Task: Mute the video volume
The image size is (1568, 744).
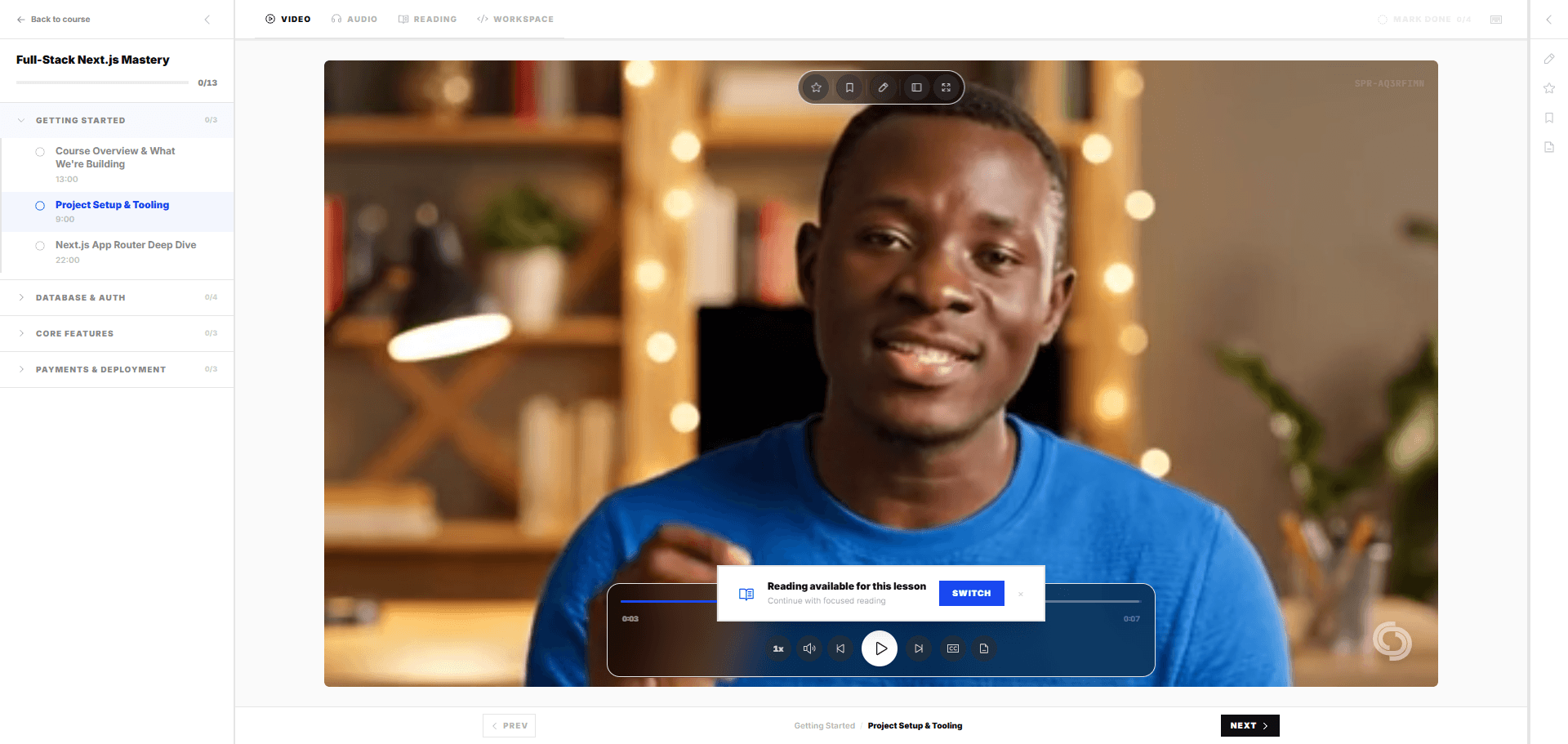Action: (809, 648)
